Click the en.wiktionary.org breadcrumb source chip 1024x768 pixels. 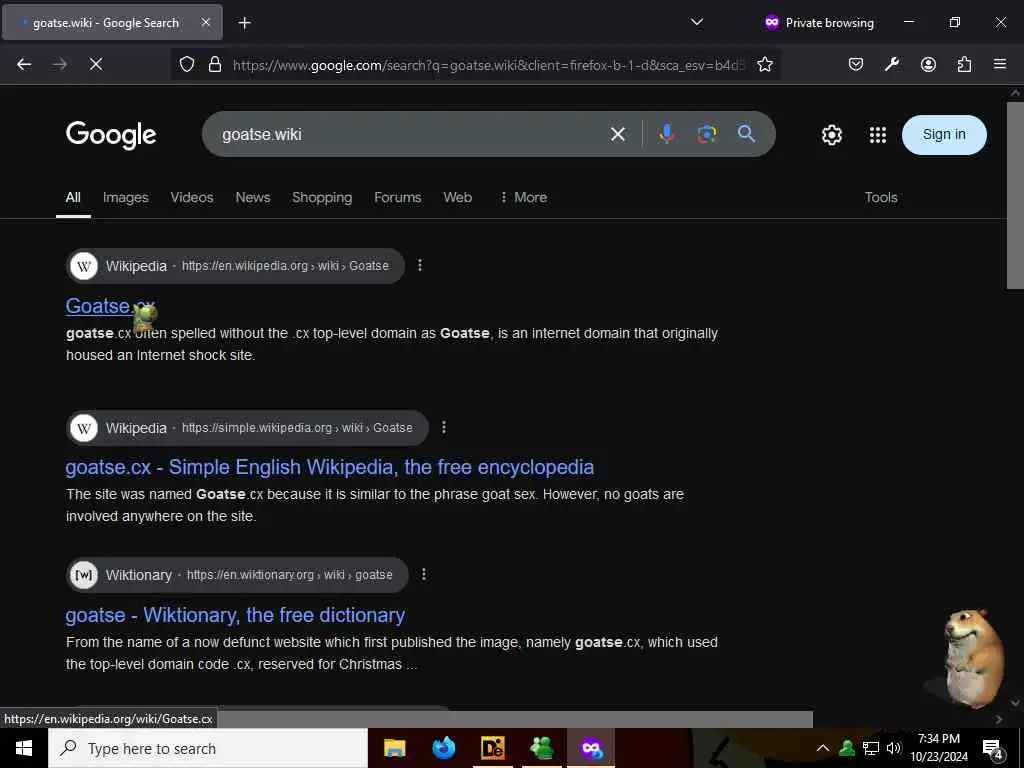(x=237, y=575)
